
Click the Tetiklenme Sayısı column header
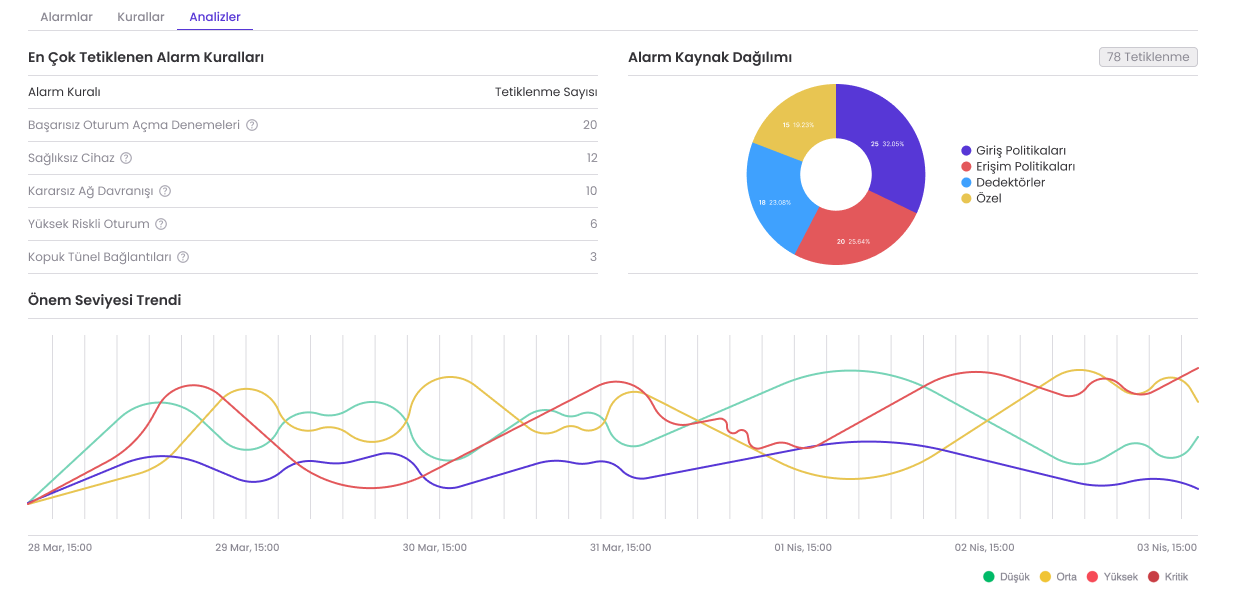(x=546, y=92)
